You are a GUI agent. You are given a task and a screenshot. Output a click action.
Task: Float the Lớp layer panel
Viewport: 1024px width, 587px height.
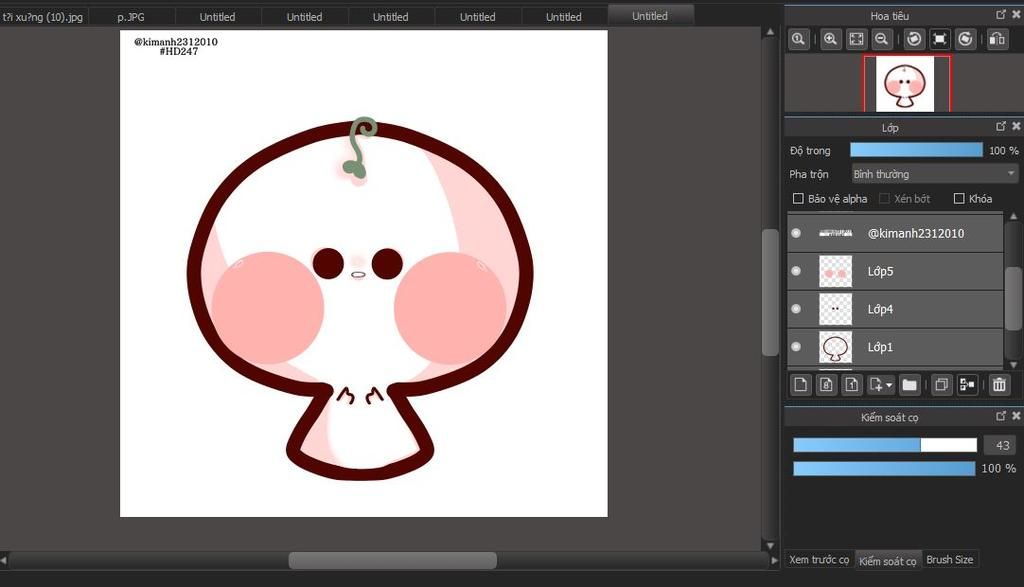pyautogui.click(x=1000, y=126)
